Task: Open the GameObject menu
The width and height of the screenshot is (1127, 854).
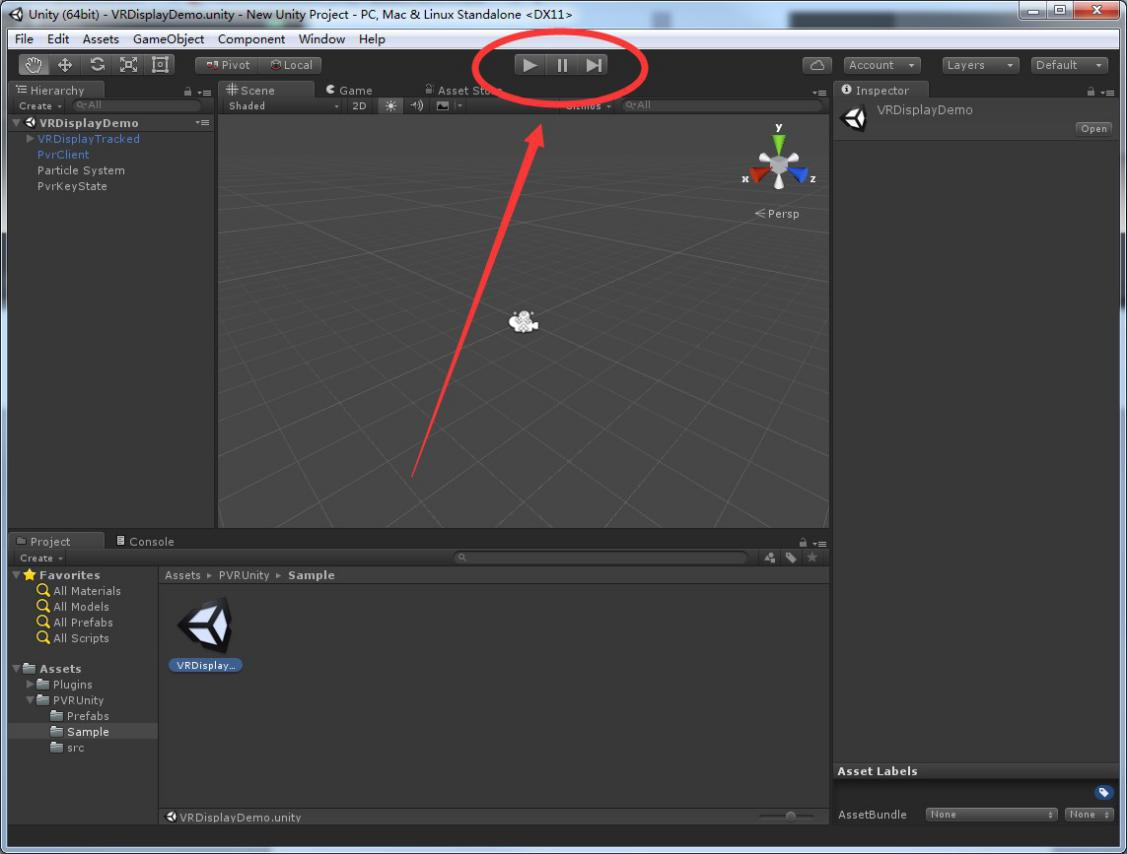Action: click(168, 39)
